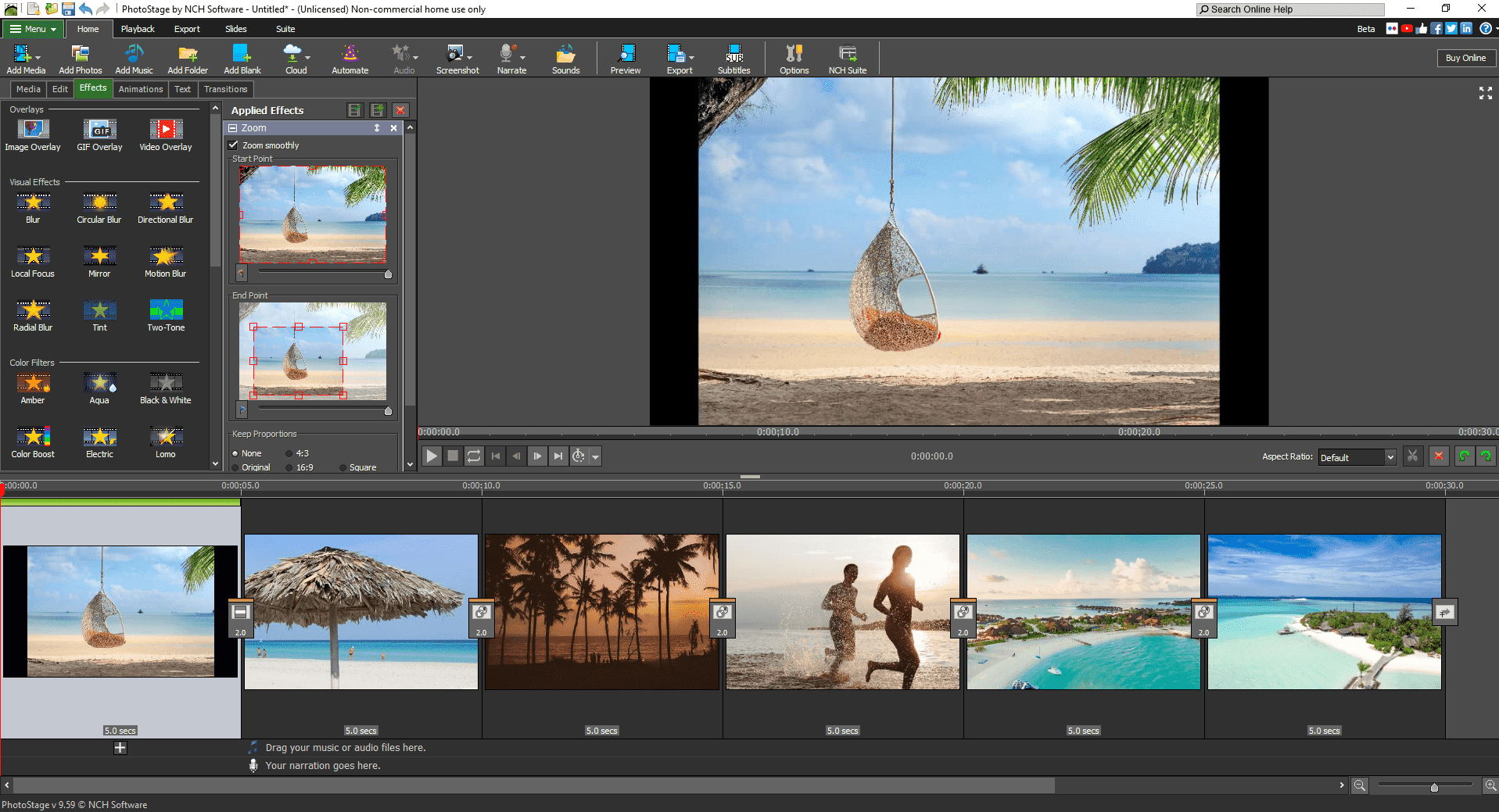
Task: Click the Stop playback button
Action: (453, 456)
